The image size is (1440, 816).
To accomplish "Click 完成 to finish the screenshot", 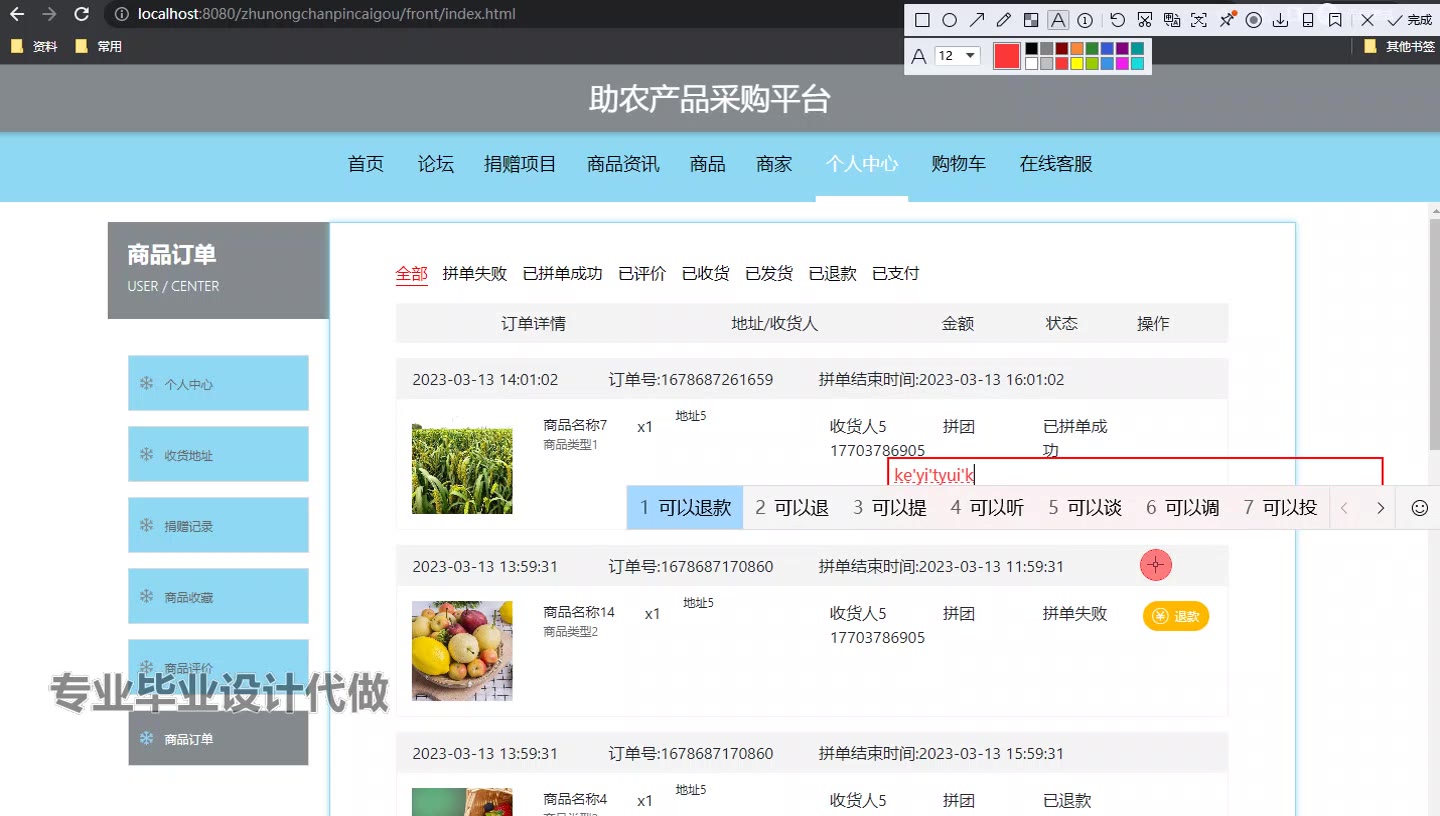I will click(x=1409, y=20).
